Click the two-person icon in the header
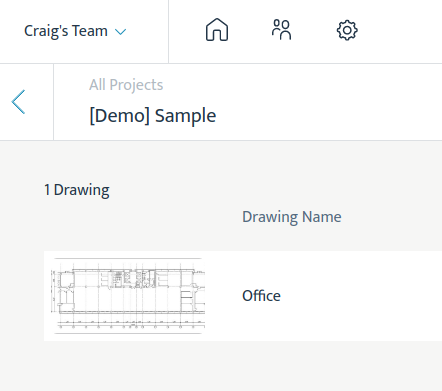The width and height of the screenshot is (442, 391). pyautogui.click(x=282, y=30)
